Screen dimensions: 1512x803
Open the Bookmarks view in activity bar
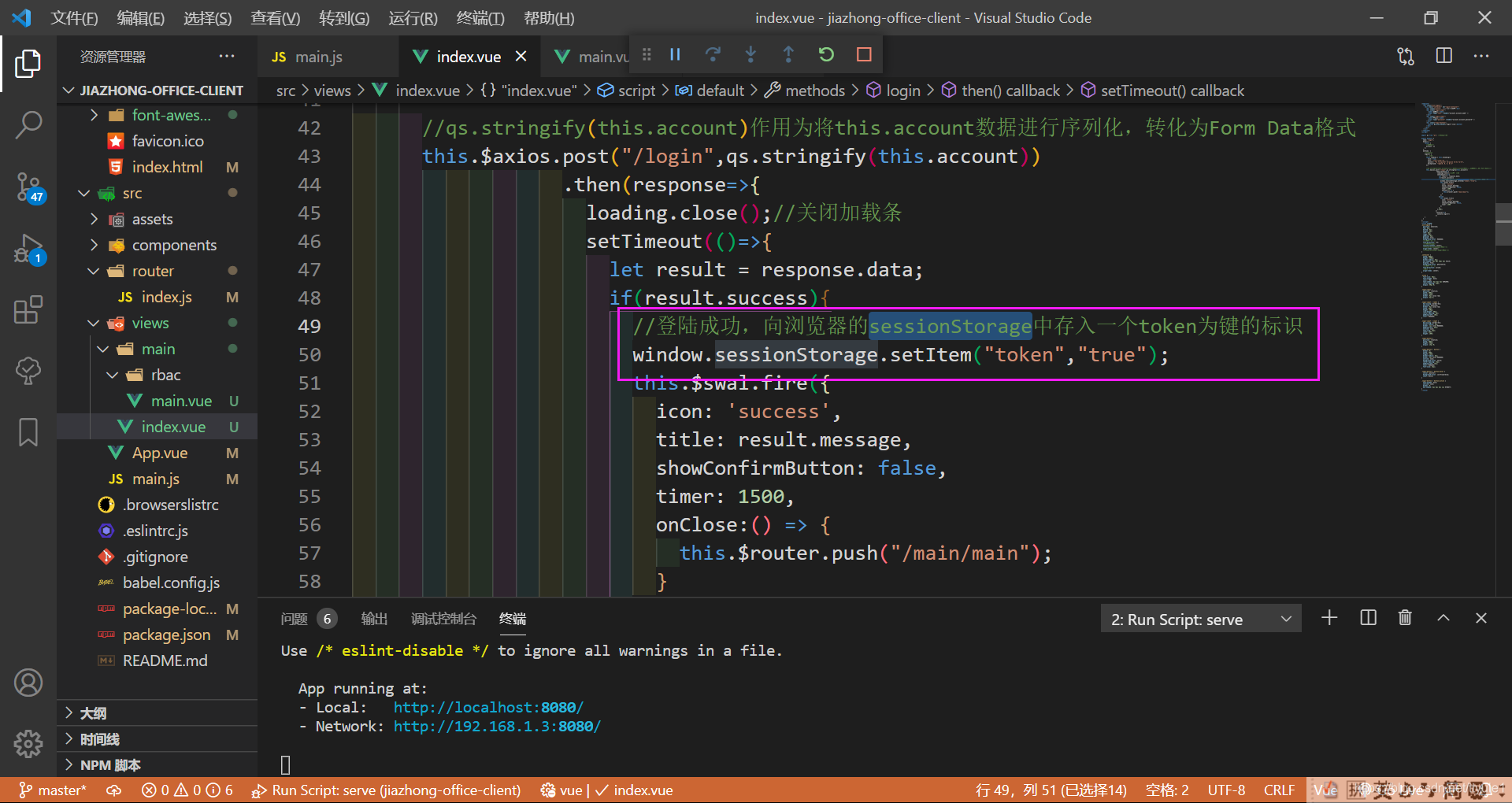pyautogui.click(x=28, y=432)
